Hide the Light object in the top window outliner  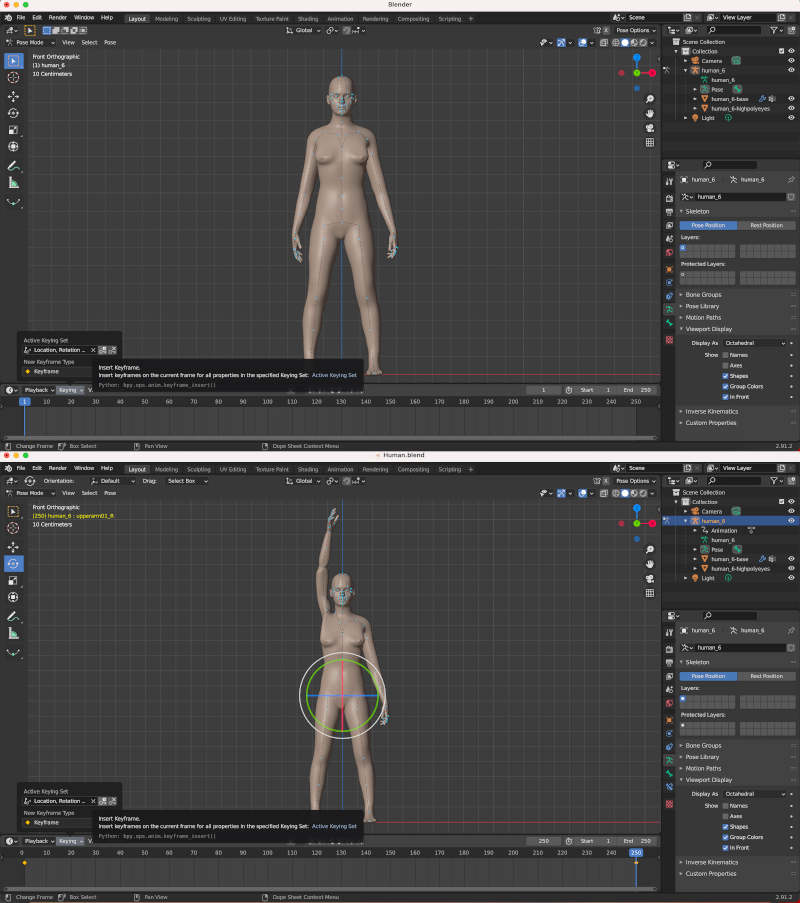coord(791,118)
